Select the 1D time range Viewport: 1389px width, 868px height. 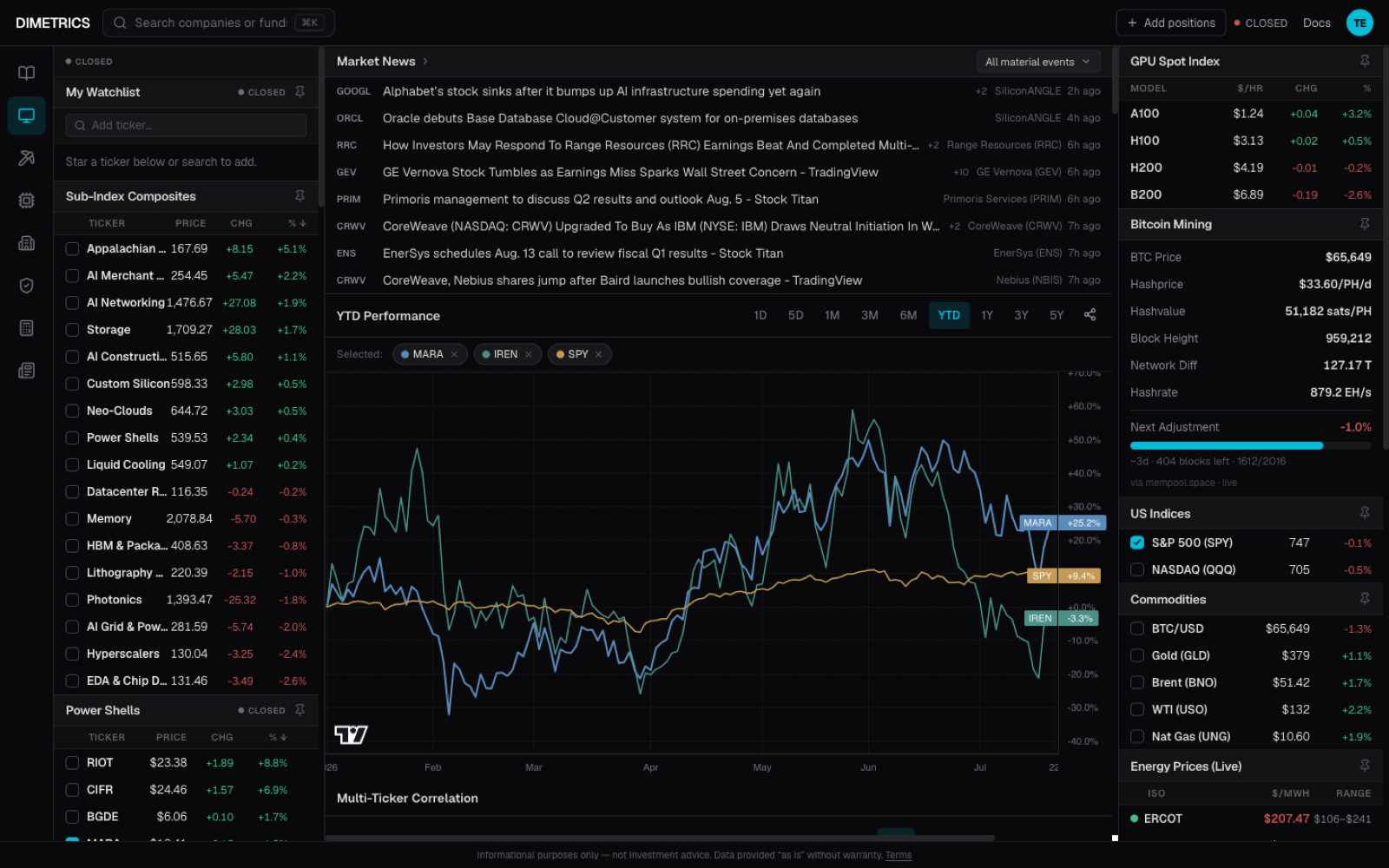(760, 315)
